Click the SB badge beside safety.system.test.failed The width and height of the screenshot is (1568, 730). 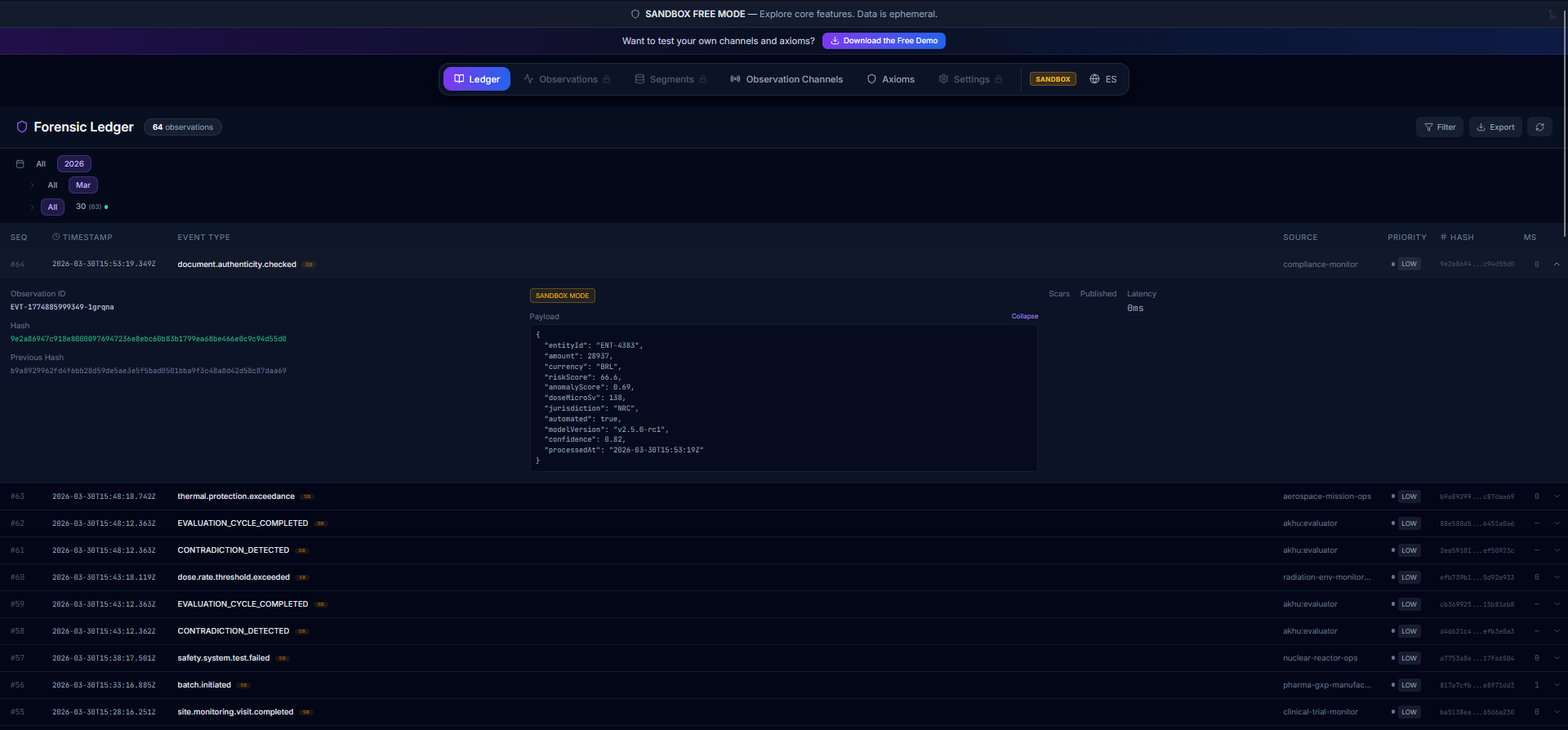point(283,658)
